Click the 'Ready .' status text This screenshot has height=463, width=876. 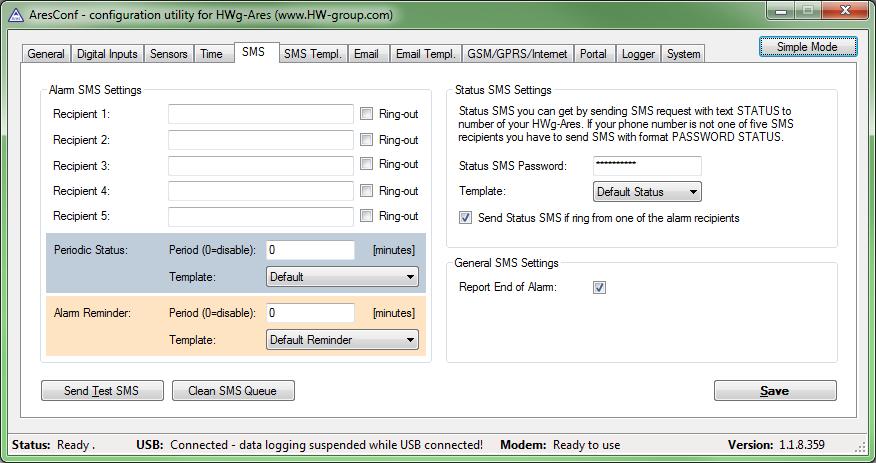tap(76, 445)
